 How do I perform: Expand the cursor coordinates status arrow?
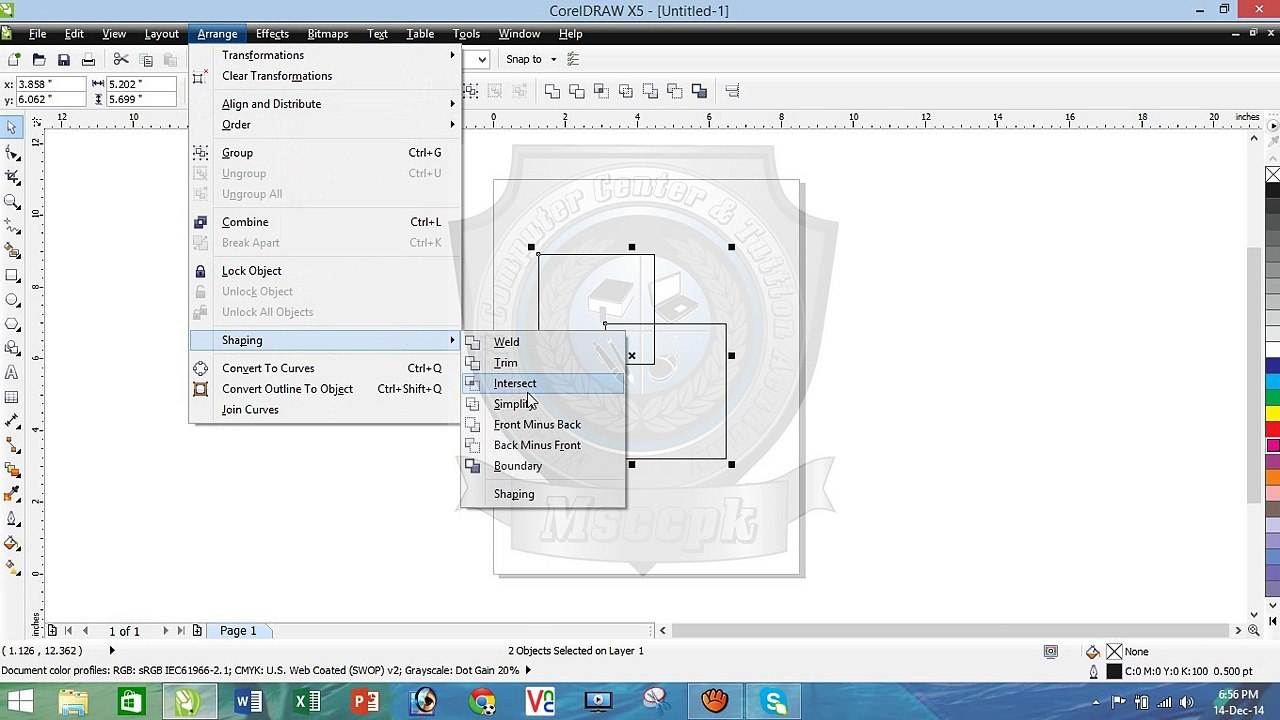112,651
